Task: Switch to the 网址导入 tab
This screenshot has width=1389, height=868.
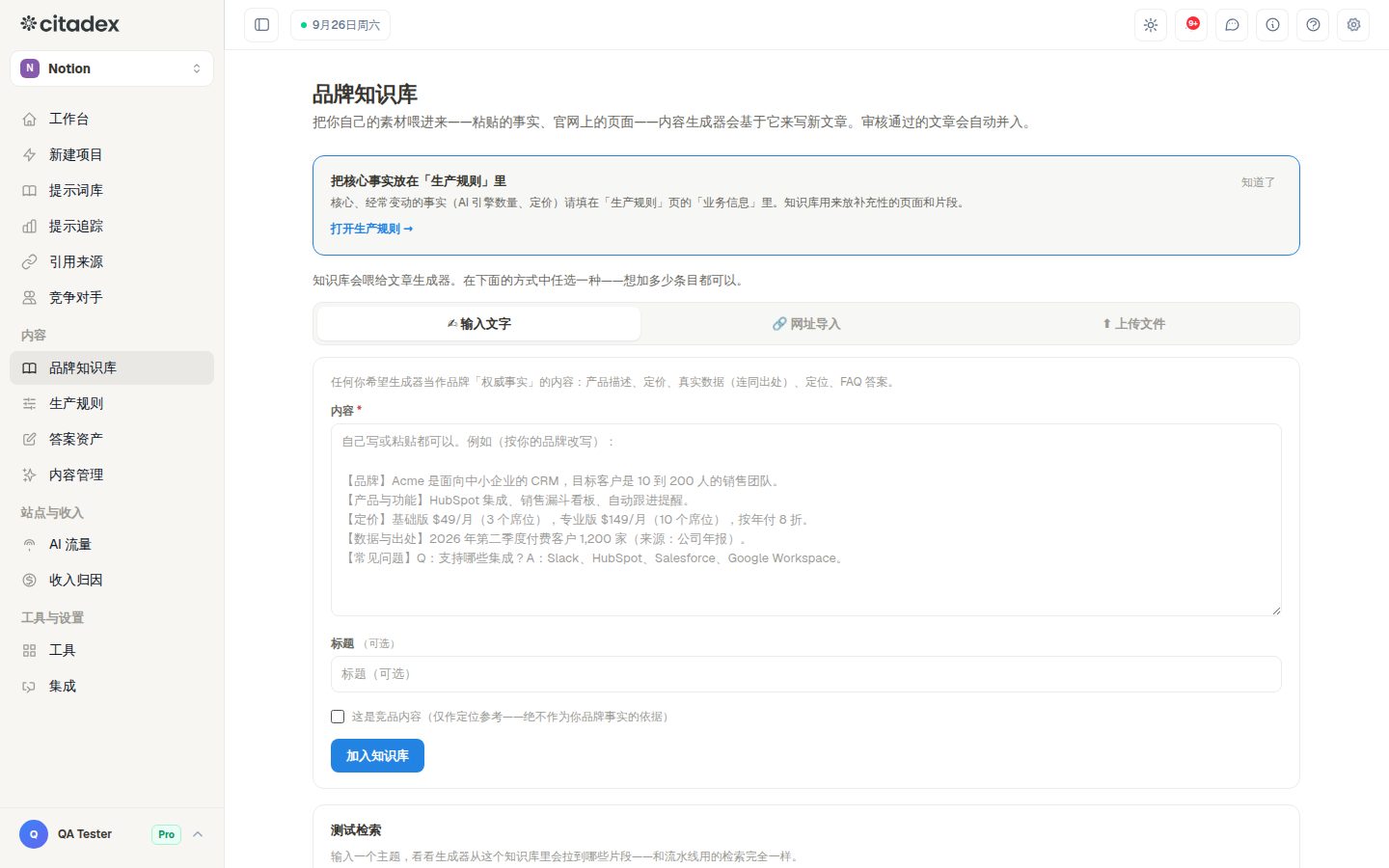Action: tap(806, 324)
